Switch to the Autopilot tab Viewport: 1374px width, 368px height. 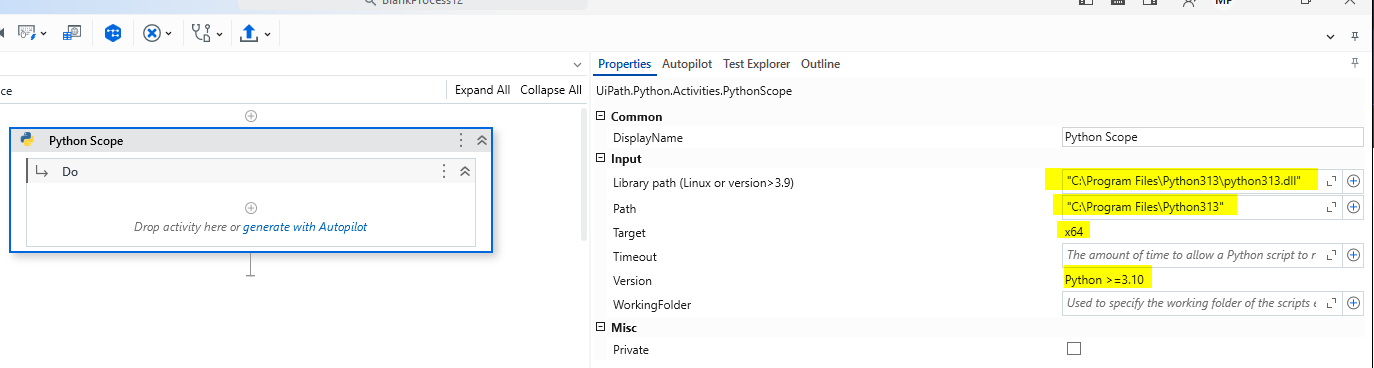(687, 63)
